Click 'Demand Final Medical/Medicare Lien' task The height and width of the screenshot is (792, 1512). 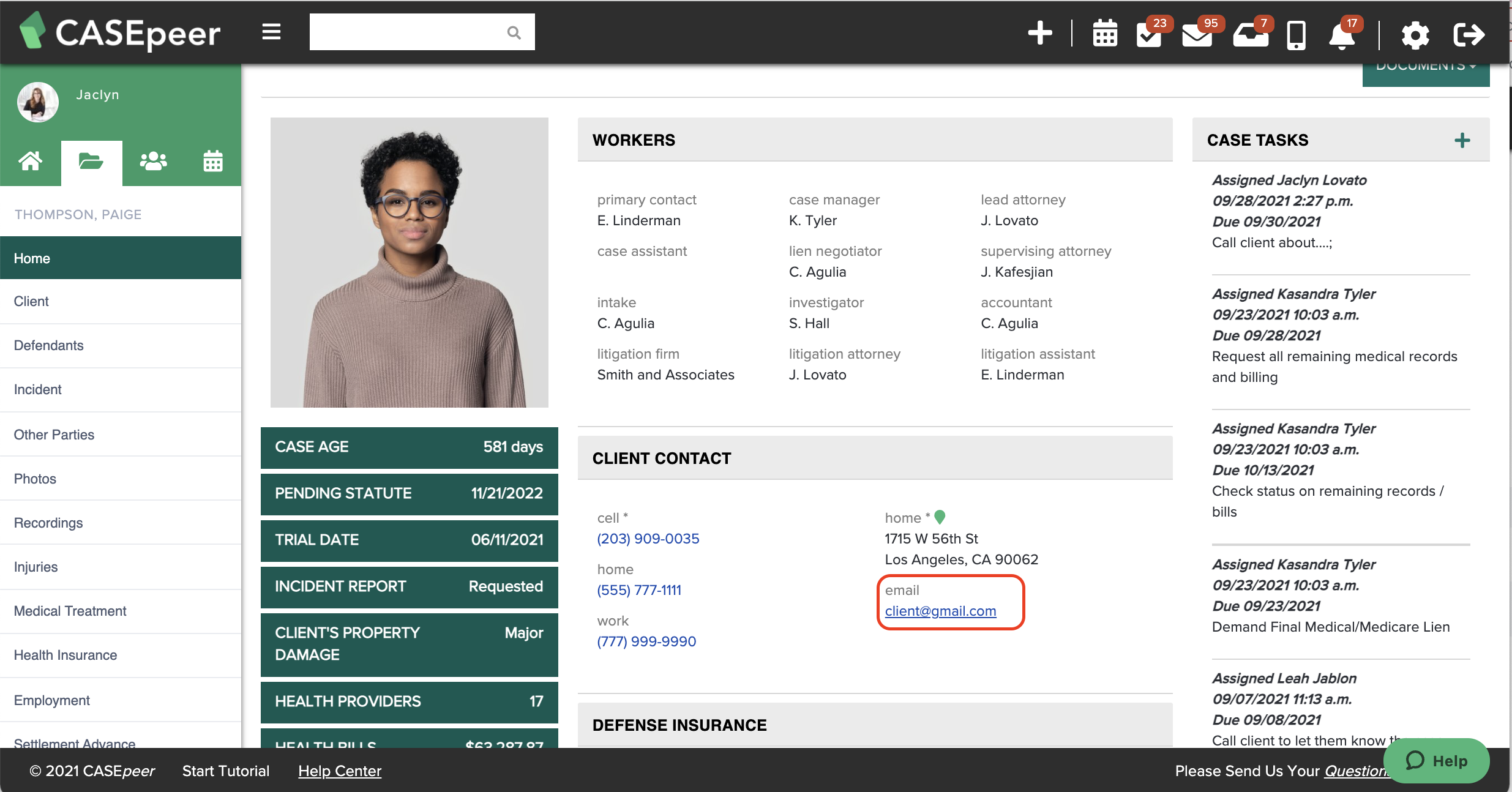[1331, 627]
